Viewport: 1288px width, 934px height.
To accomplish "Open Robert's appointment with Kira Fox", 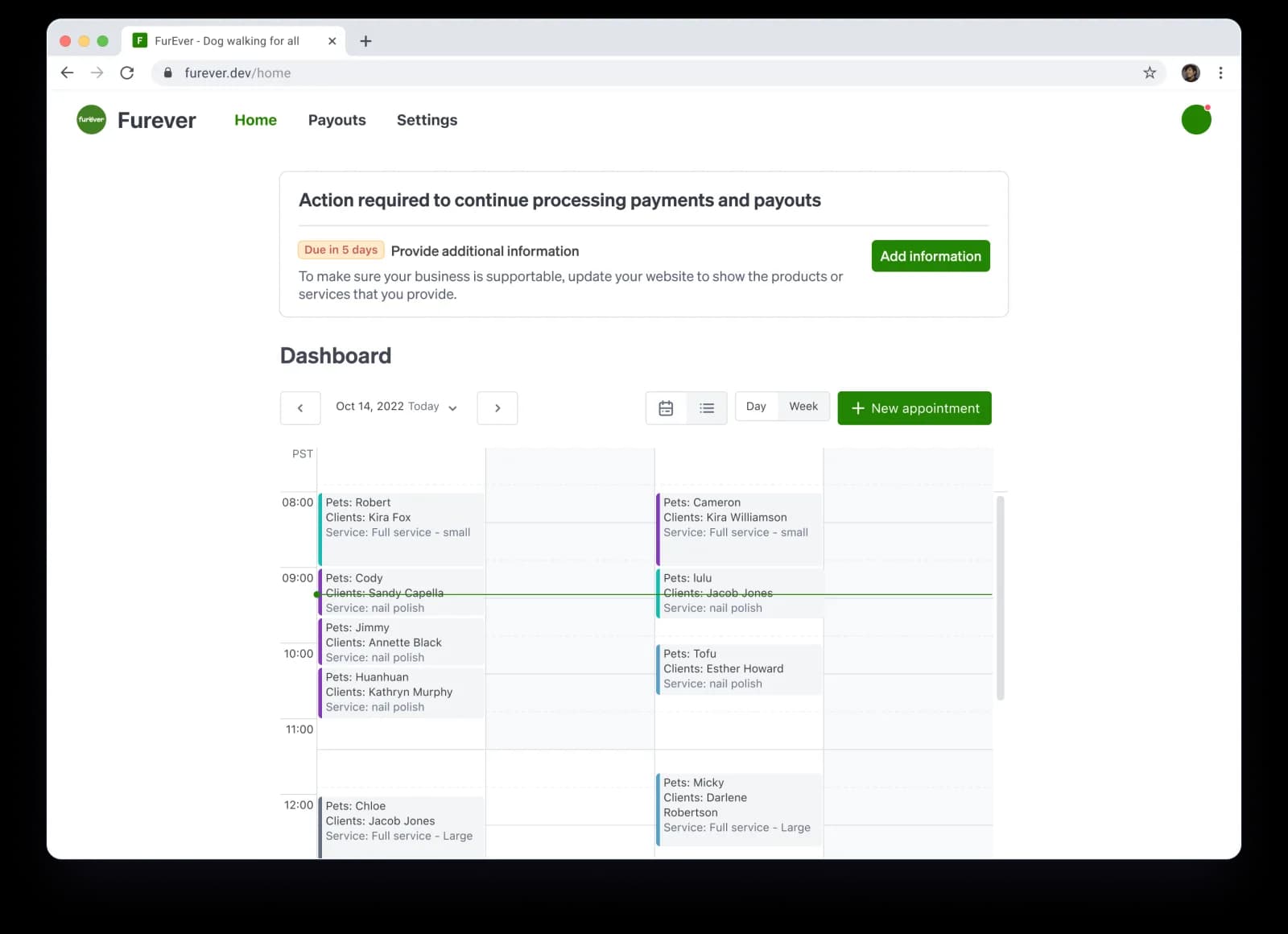I will 402,529.
